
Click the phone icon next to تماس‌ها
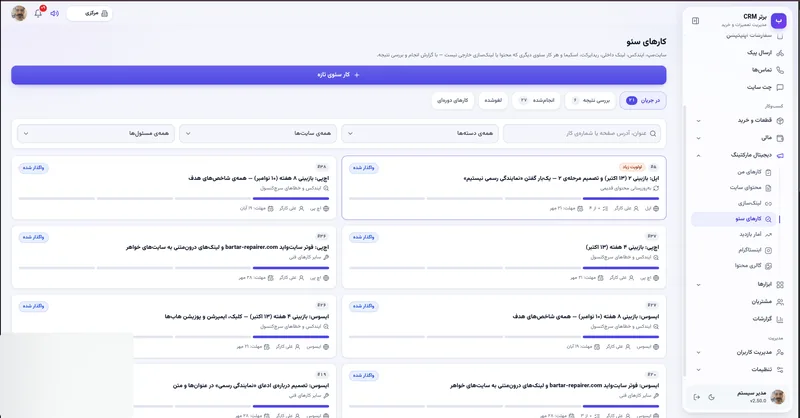click(x=780, y=70)
